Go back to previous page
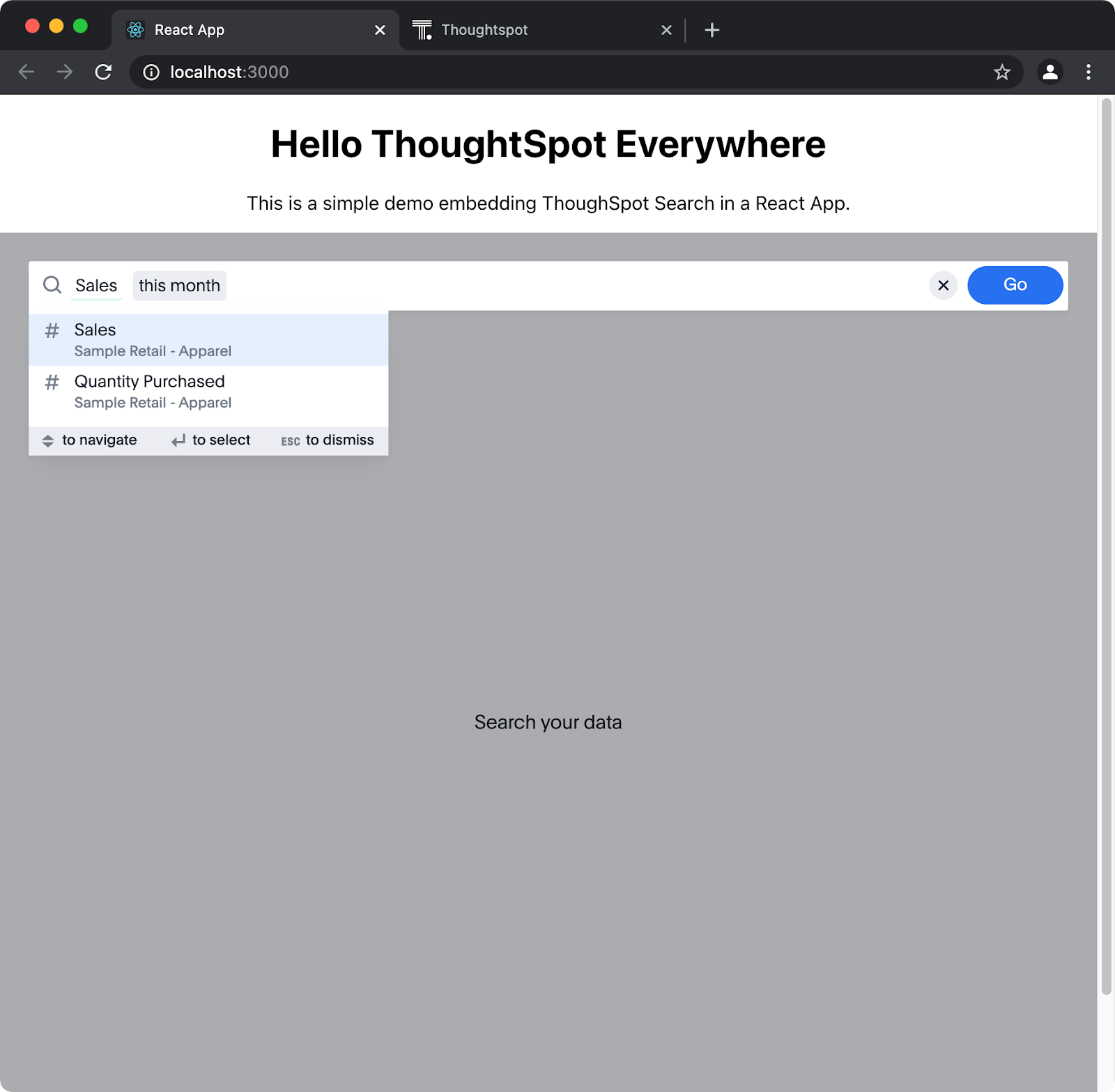The width and height of the screenshot is (1115, 1092). point(26,72)
